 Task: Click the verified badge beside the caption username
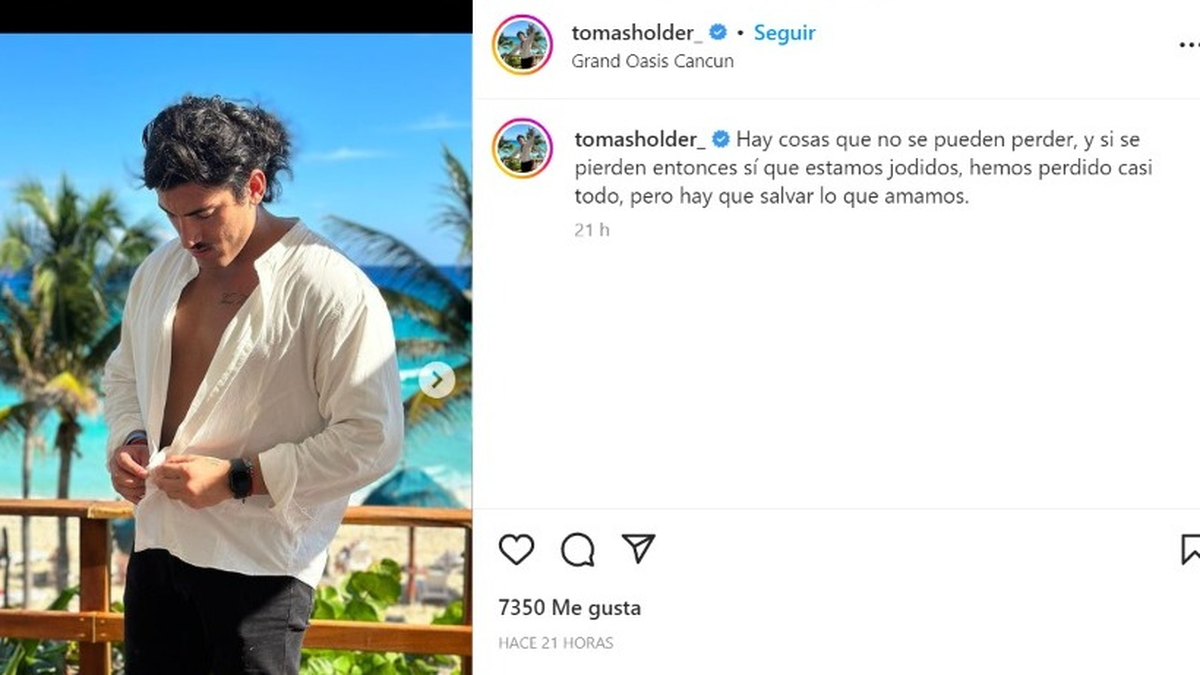click(721, 139)
